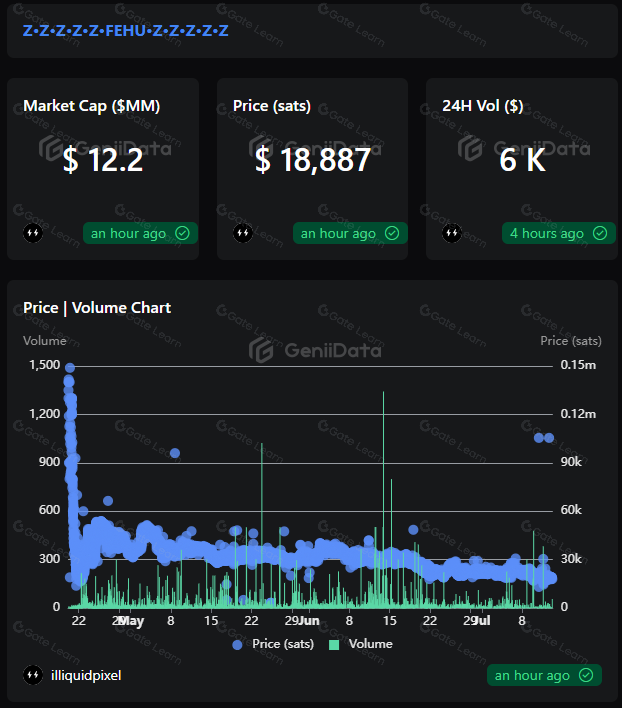The width and height of the screenshot is (622, 708).
Task: Click the Market Cap ($MM) heading
Action: click(92, 106)
